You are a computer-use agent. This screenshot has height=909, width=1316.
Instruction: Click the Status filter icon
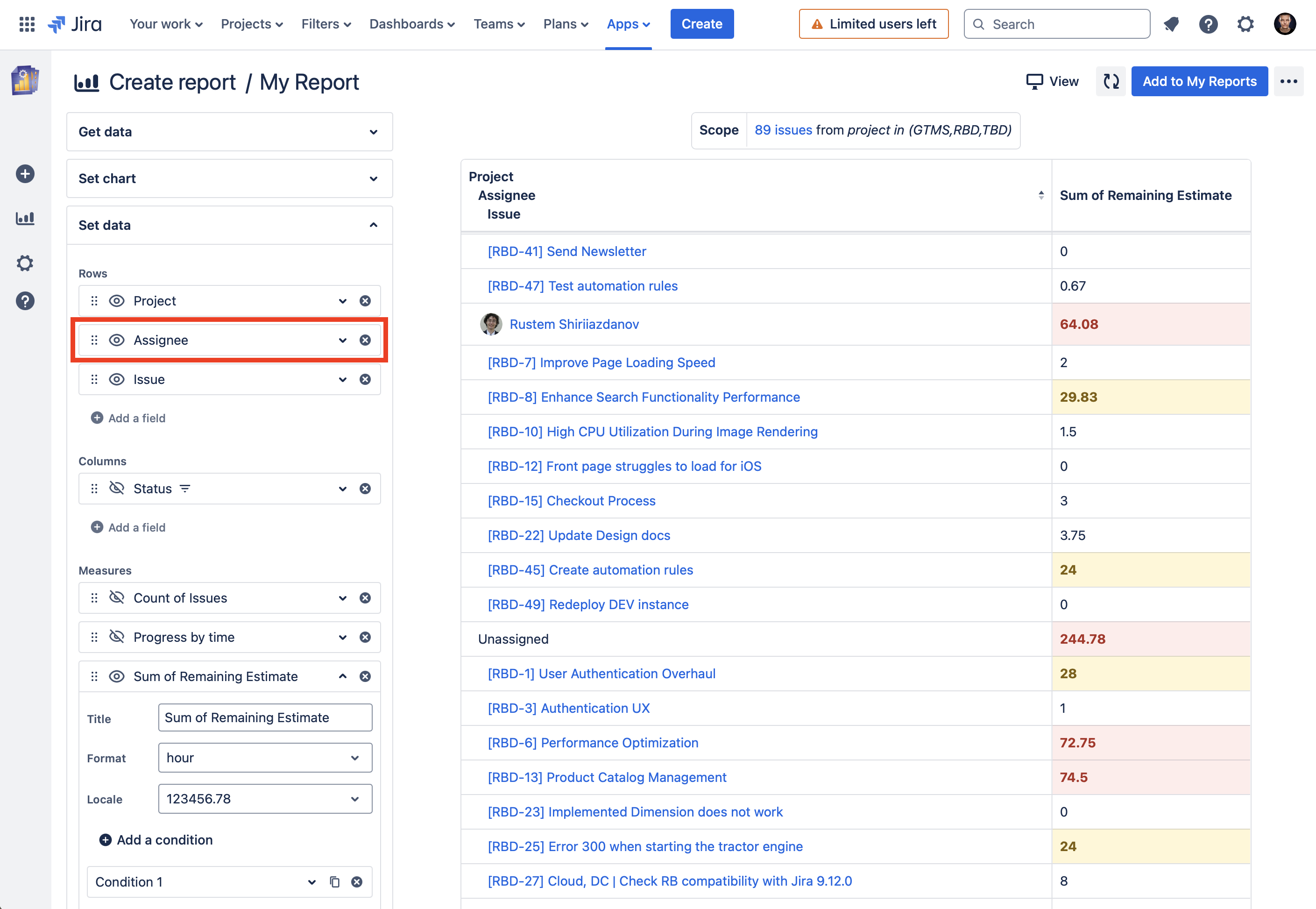pyautogui.click(x=185, y=489)
